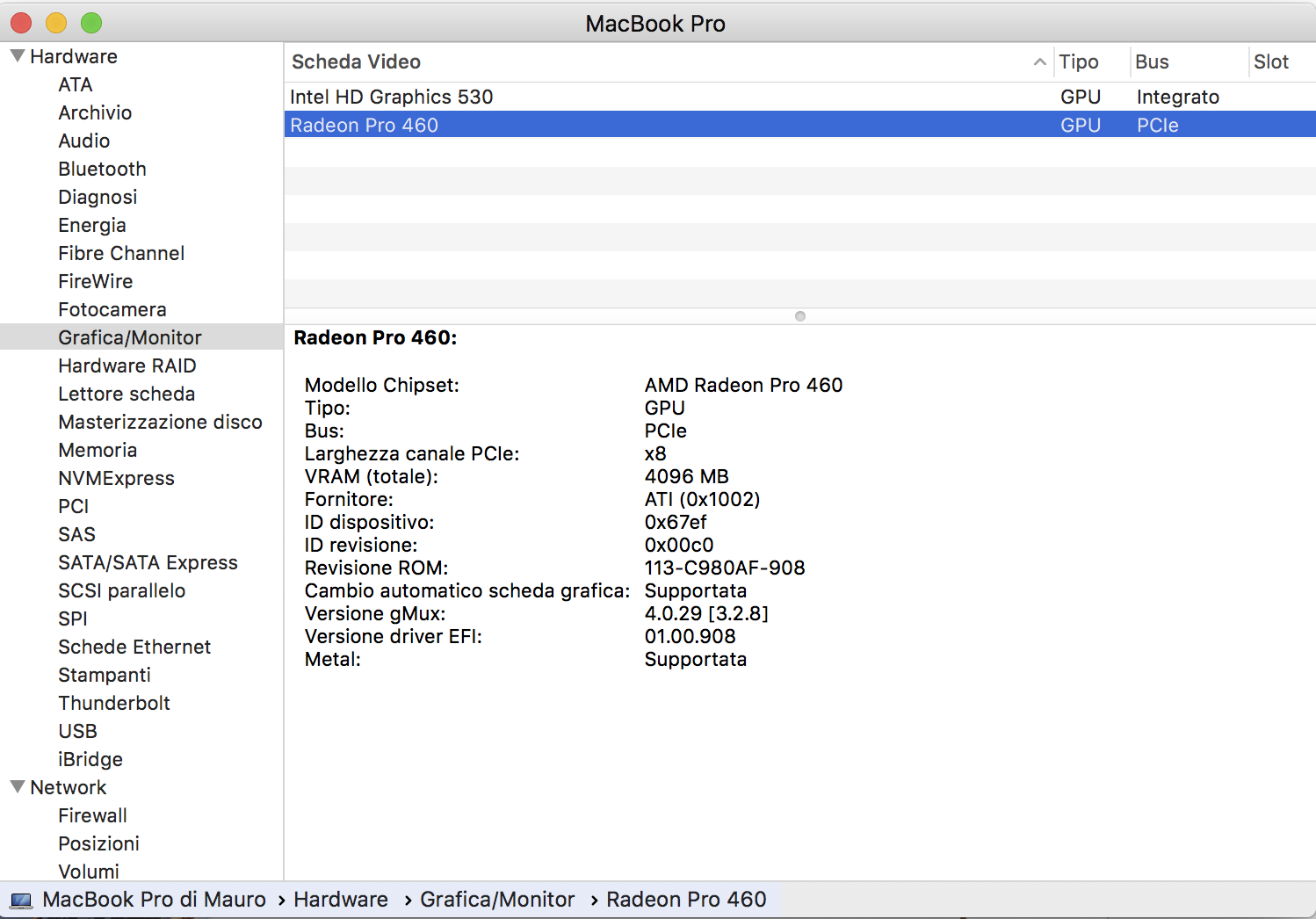Open Fotocamera in the sidebar
This screenshot has height=919, width=1316.
[112, 309]
